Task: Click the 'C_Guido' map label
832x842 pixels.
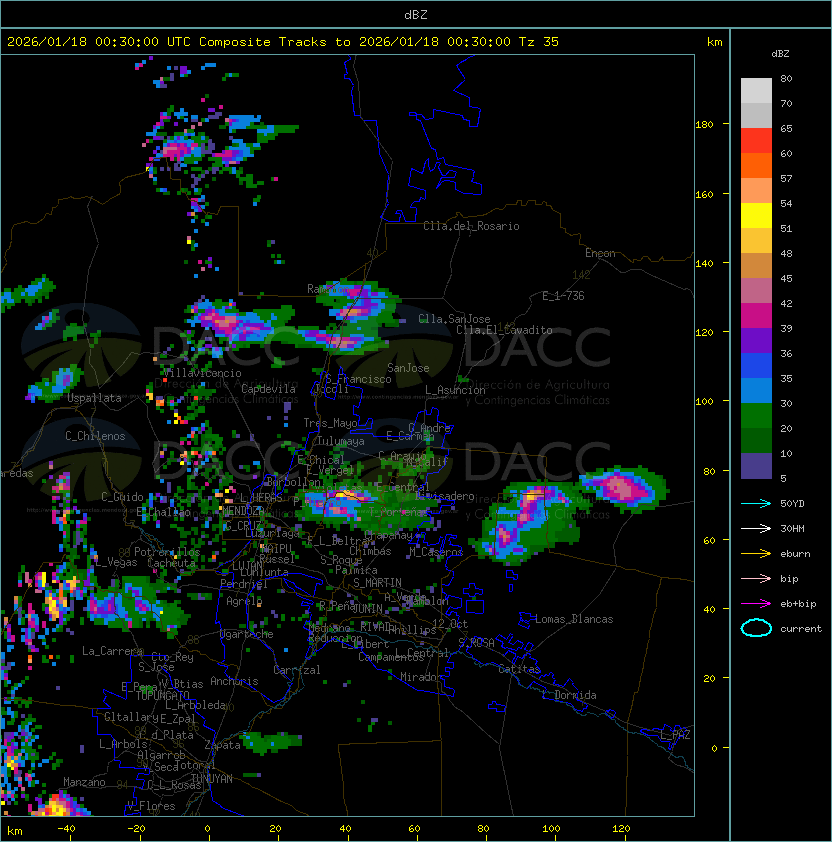Action: tap(122, 497)
